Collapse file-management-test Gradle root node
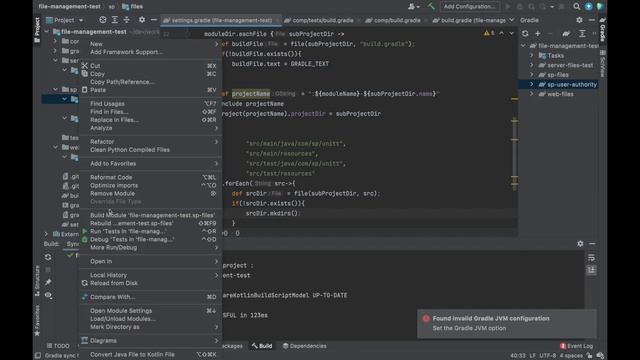 tap(523, 46)
